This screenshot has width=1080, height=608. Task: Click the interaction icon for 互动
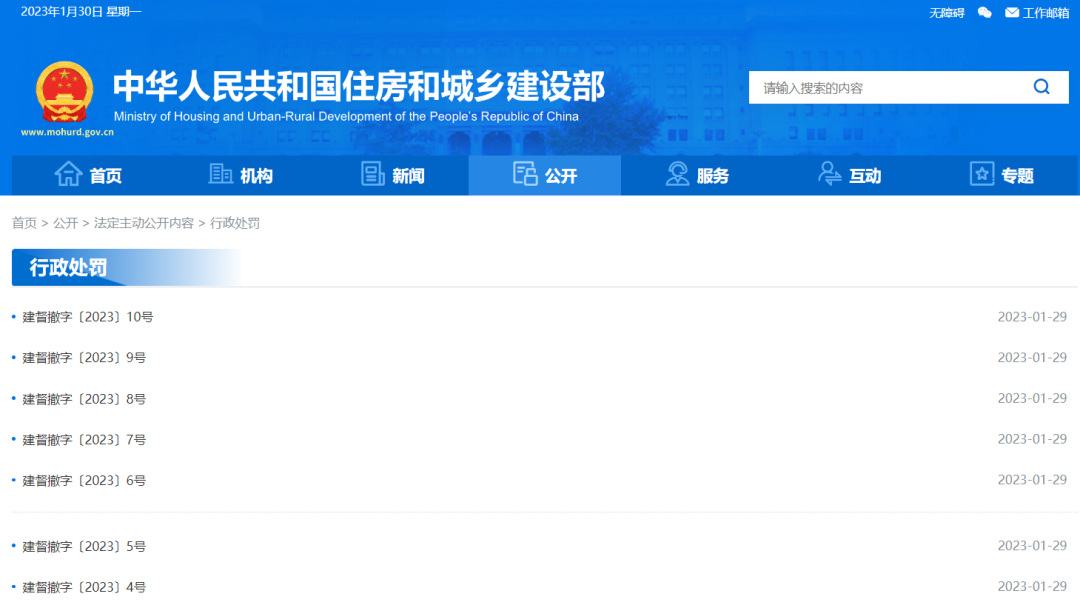830,175
